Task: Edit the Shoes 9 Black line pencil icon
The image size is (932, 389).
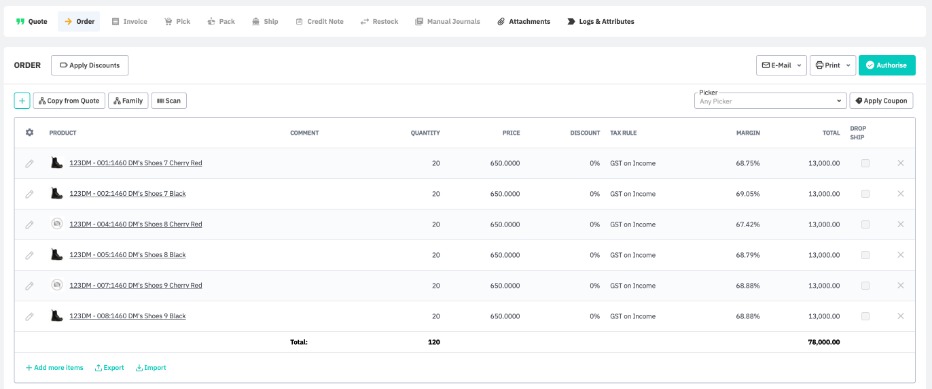Action: coord(29,316)
